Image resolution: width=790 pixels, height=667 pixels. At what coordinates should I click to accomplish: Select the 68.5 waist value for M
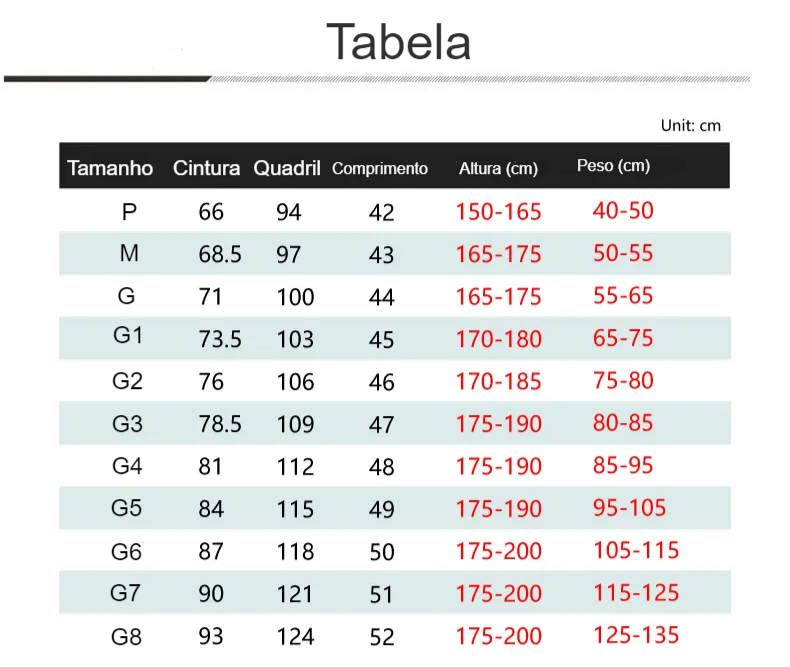(220, 254)
